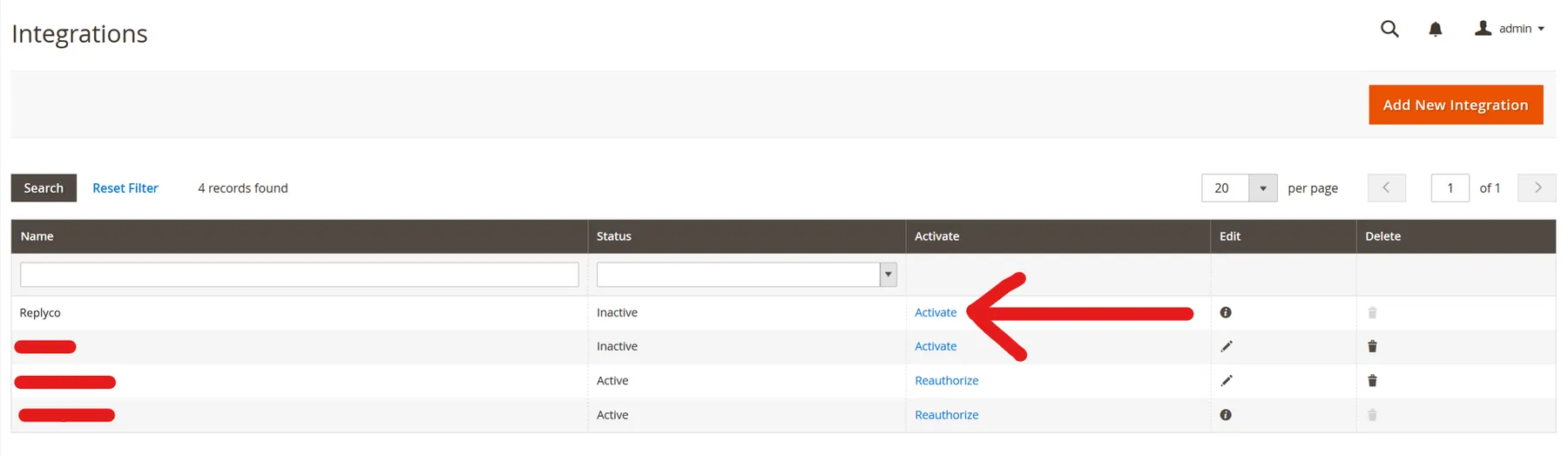Open the admin account menu

click(1510, 29)
